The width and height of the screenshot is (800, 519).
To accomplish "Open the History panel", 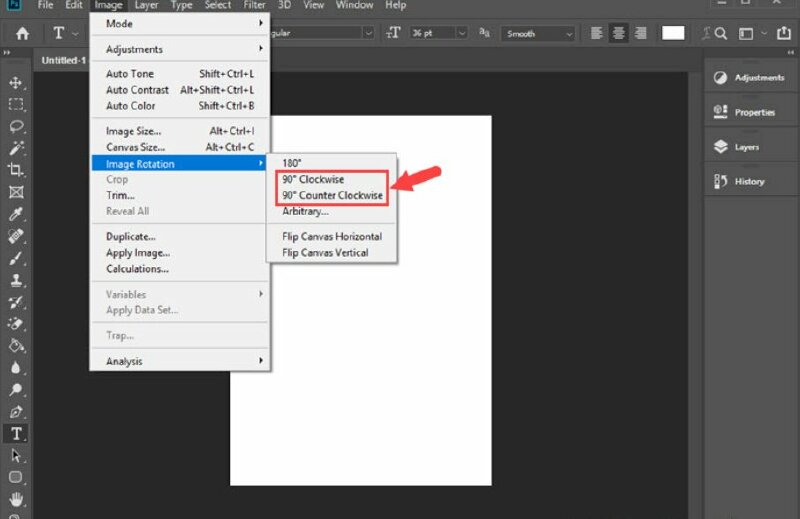I will [751, 182].
